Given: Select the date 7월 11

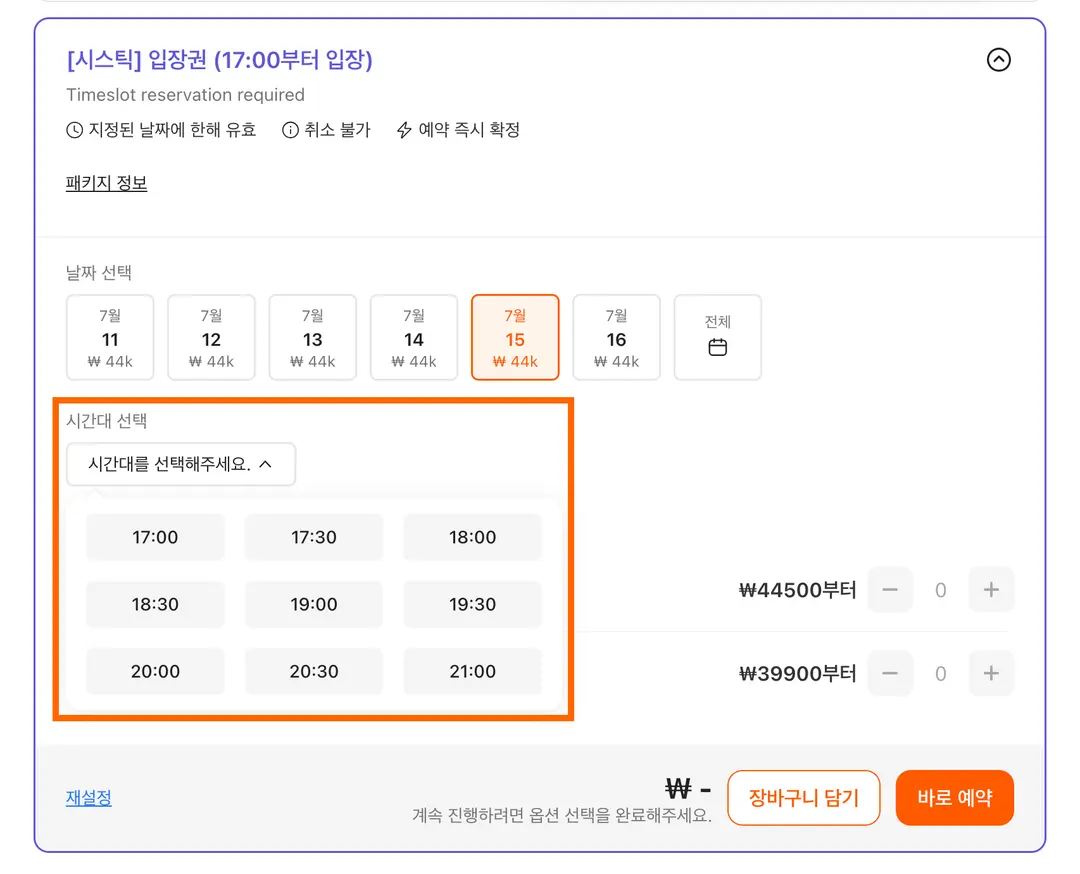Looking at the screenshot, I should coord(110,337).
